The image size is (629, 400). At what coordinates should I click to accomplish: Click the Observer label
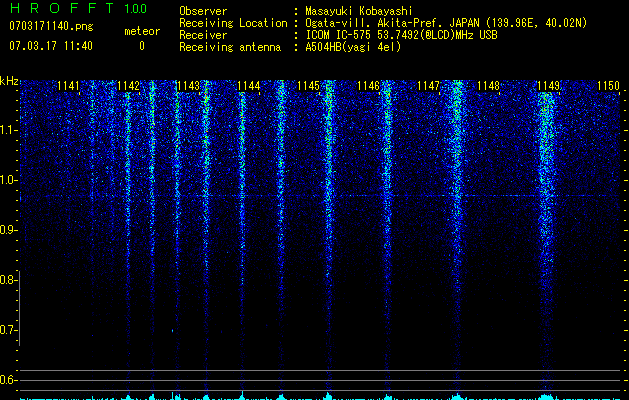(203, 11)
